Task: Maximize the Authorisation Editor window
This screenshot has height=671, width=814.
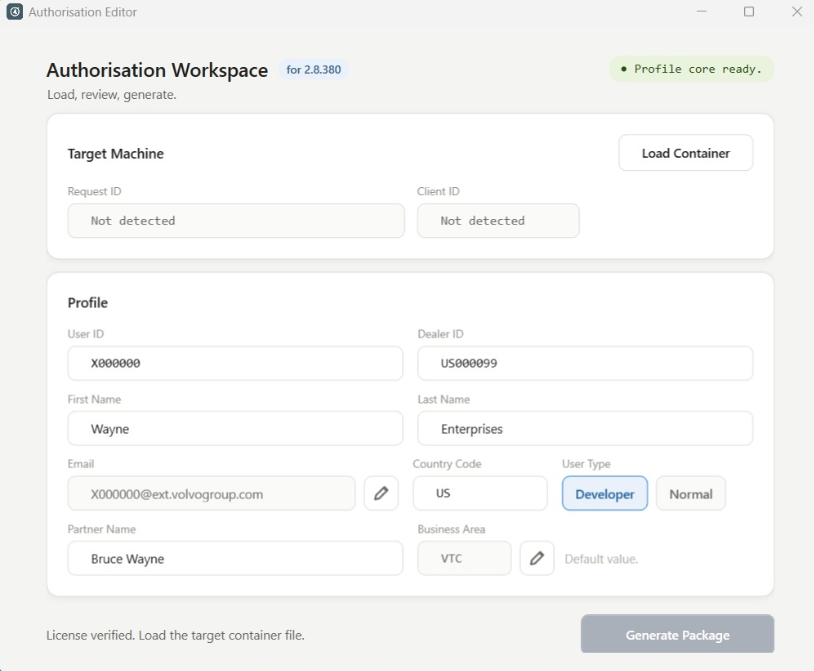Action: pyautogui.click(x=749, y=11)
